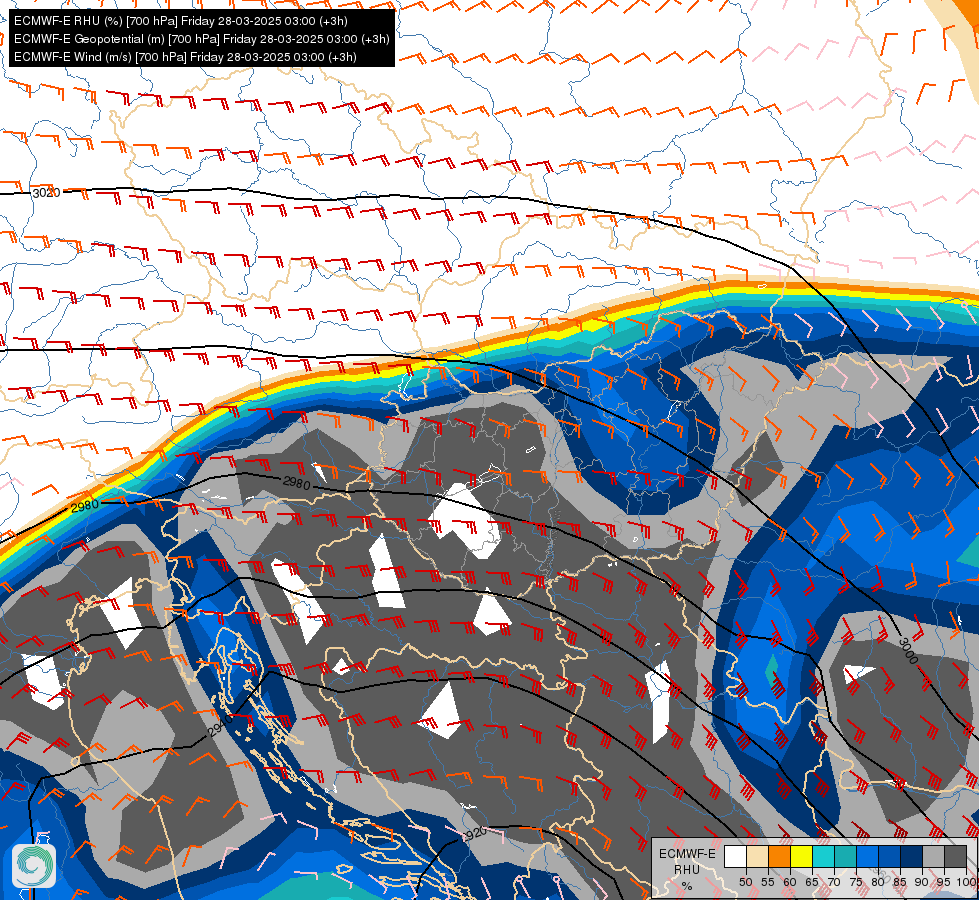Click the legend tick label 75
Image resolution: width=979 pixels, height=900 pixels.
(856, 882)
